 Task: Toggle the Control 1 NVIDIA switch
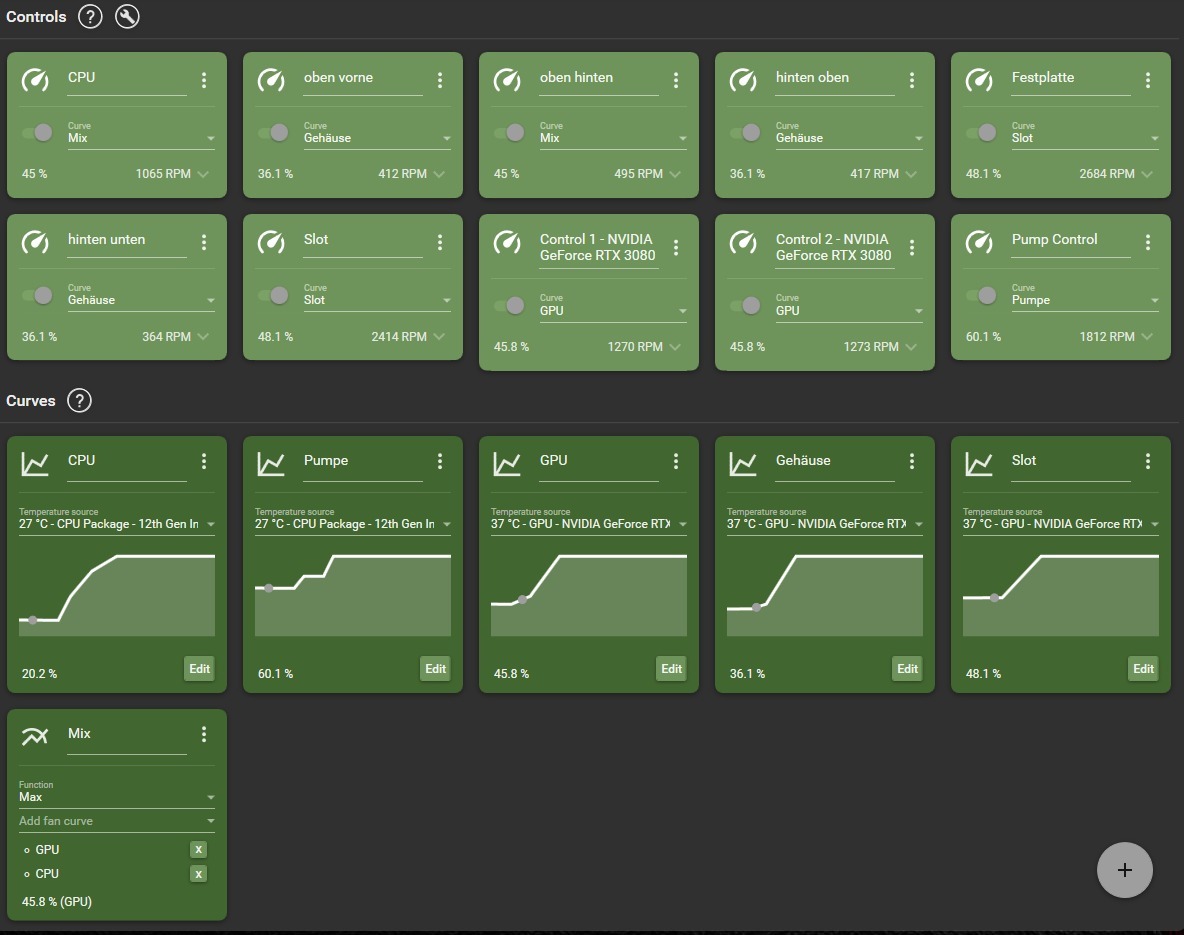click(x=509, y=305)
